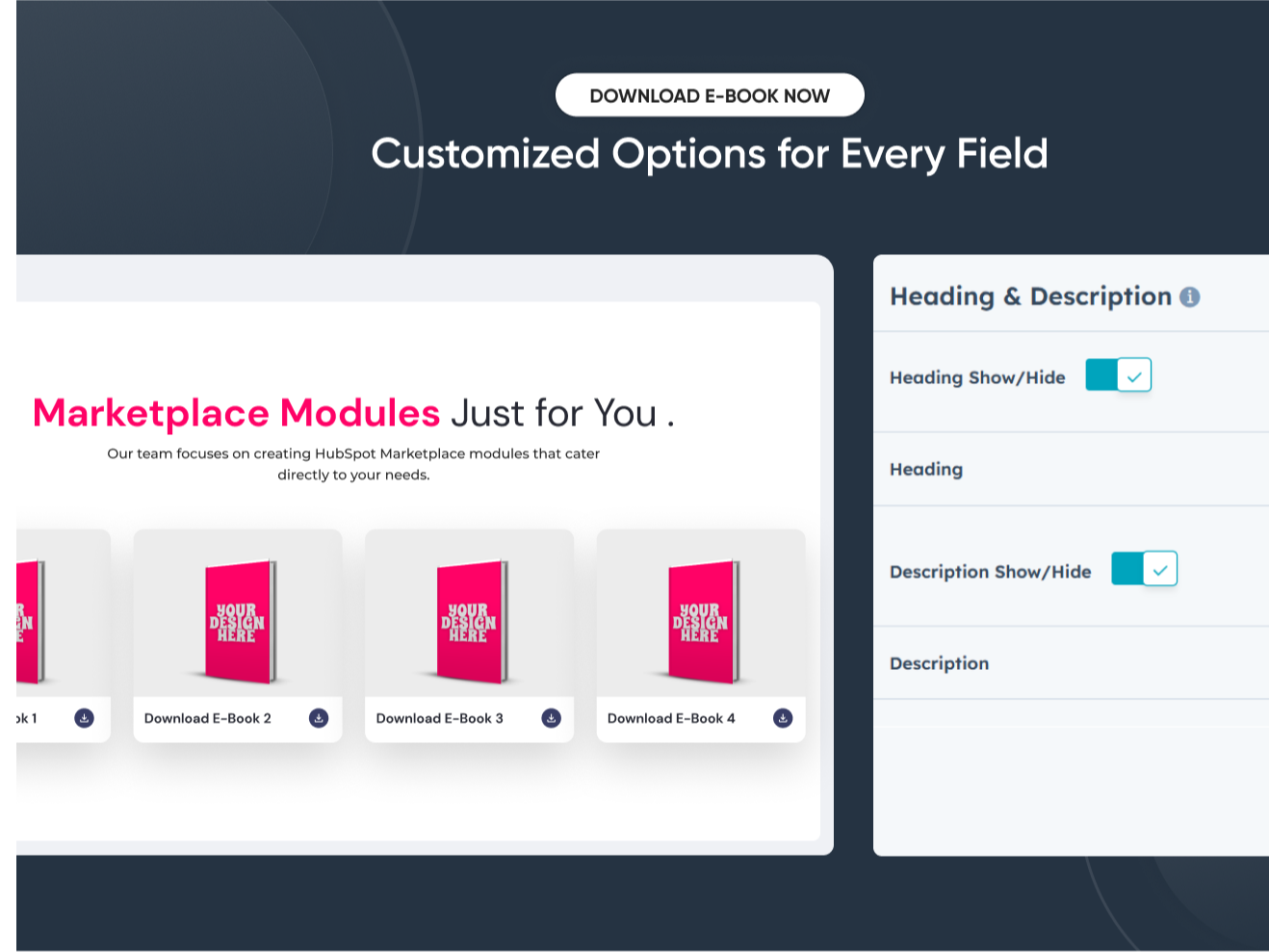Click the download icon on E-Book 1 card
1269x952 pixels.
pyautogui.click(x=84, y=717)
